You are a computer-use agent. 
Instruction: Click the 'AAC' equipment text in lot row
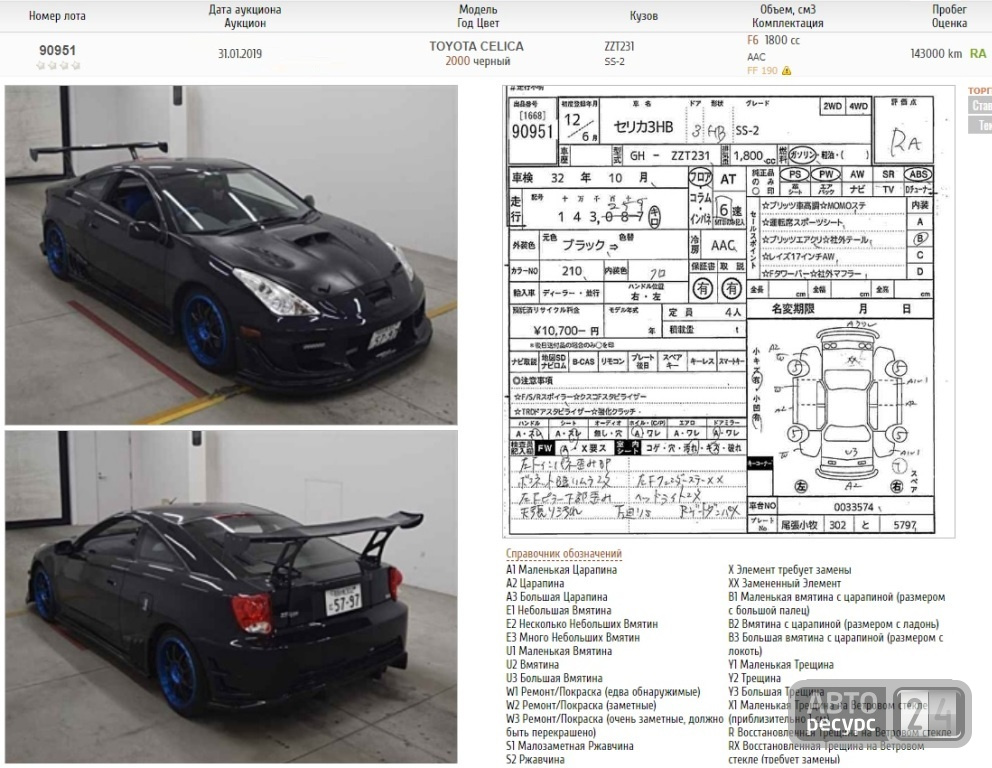click(x=756, y=57)
